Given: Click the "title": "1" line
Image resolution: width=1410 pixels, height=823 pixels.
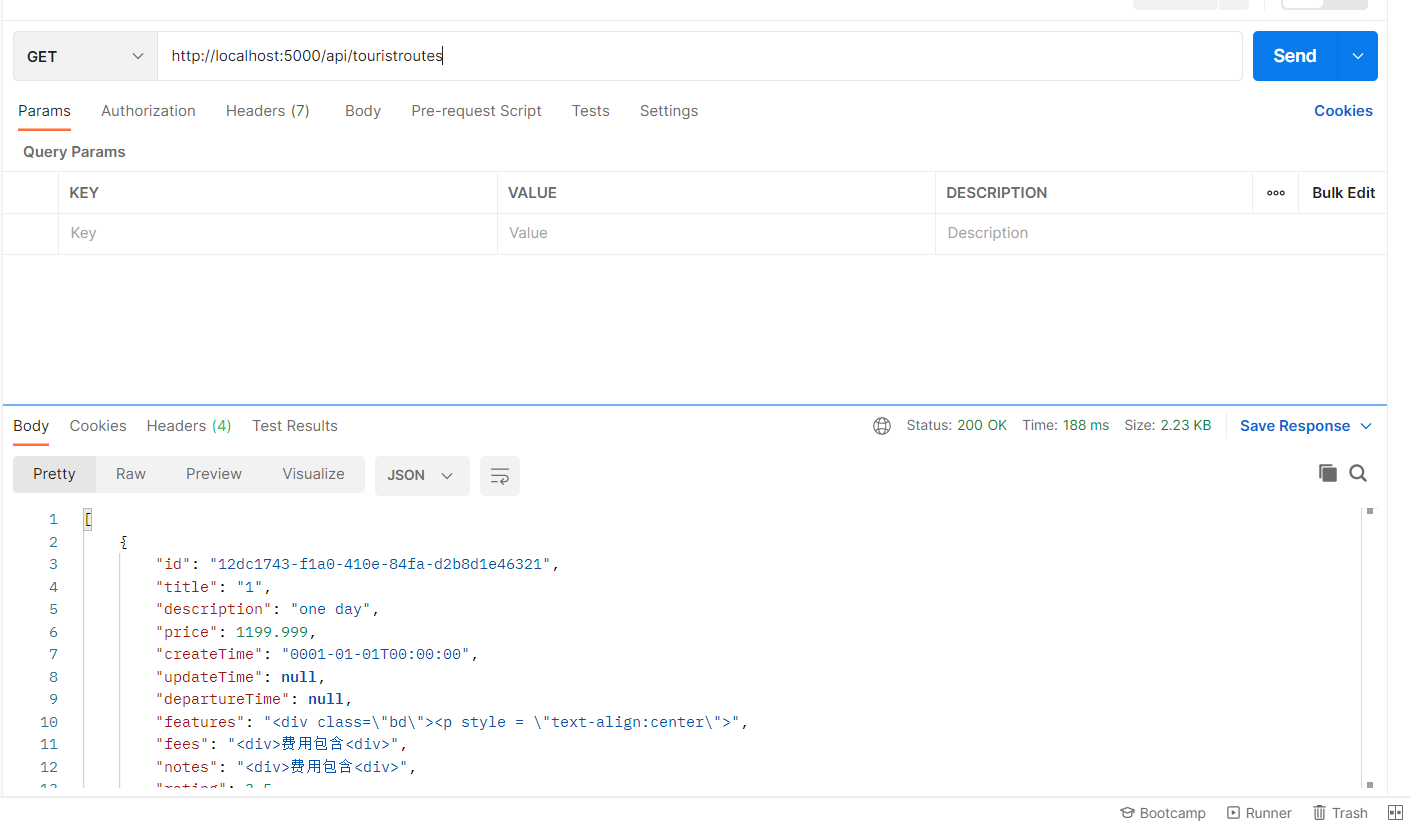Looking at the screenshot, I should point(214,587).
